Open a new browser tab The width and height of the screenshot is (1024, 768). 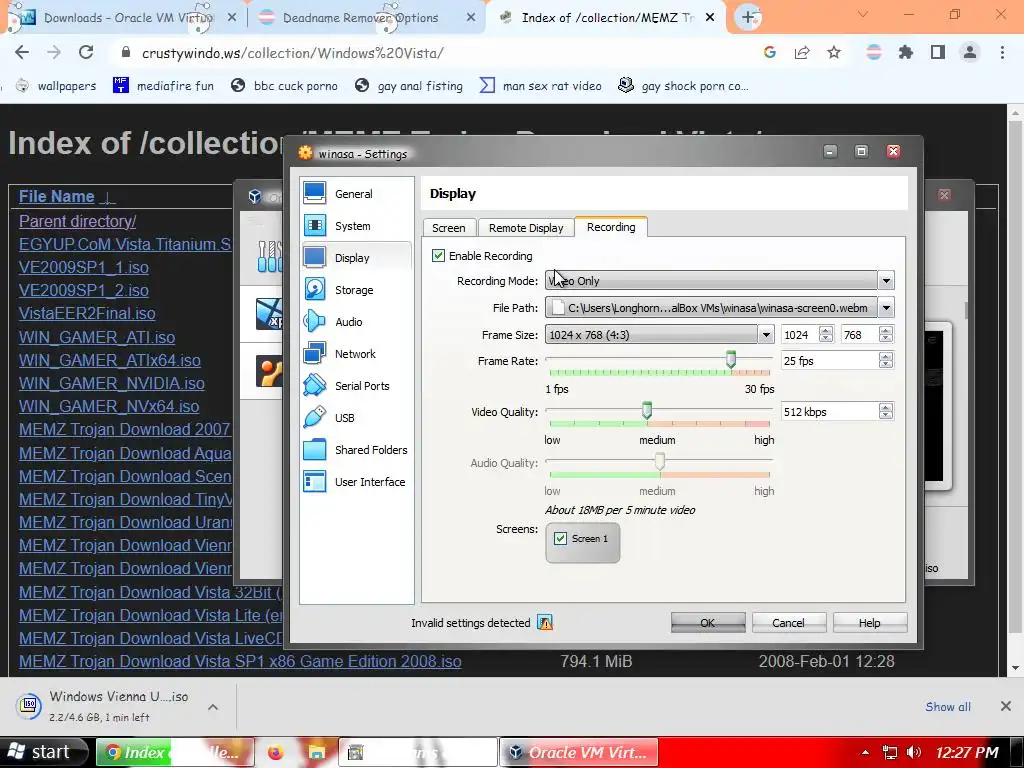click(748, 18)
